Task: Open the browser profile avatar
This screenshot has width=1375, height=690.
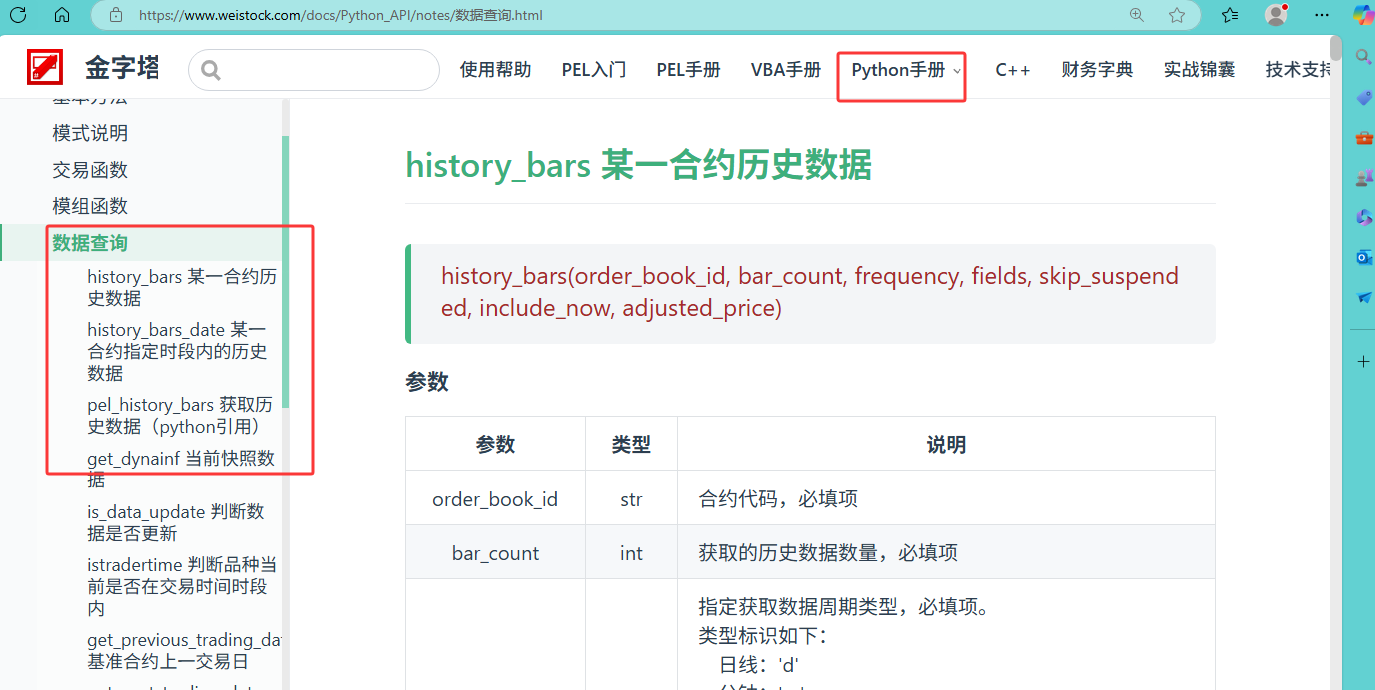Action: (1276, 15)
